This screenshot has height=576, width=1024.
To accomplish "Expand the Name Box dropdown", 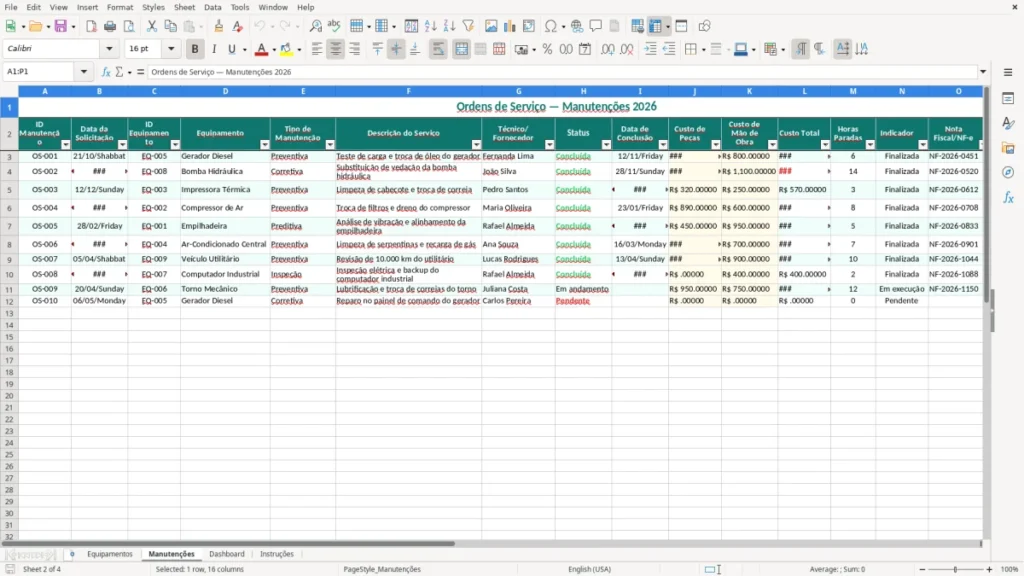I will tap(84, 72).
